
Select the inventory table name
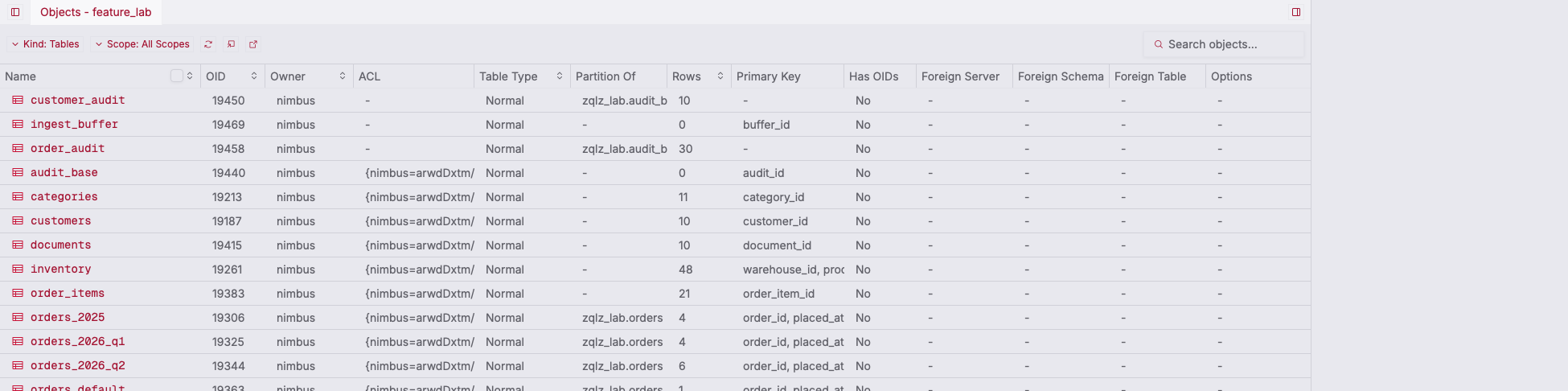[61, 270]
